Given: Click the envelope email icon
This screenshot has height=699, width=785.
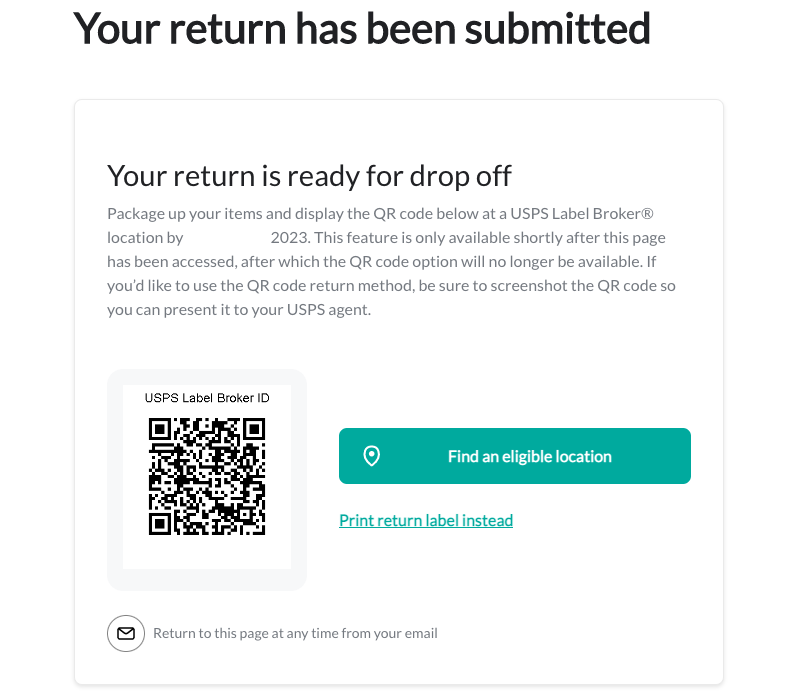Looking at the screenshot, I should point(125,633).
